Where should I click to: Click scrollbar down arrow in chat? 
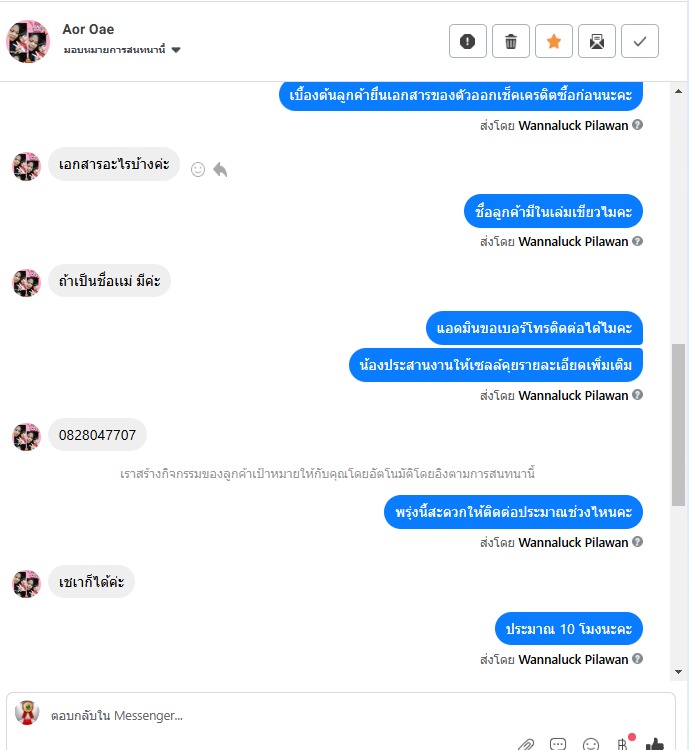[678, 672]
